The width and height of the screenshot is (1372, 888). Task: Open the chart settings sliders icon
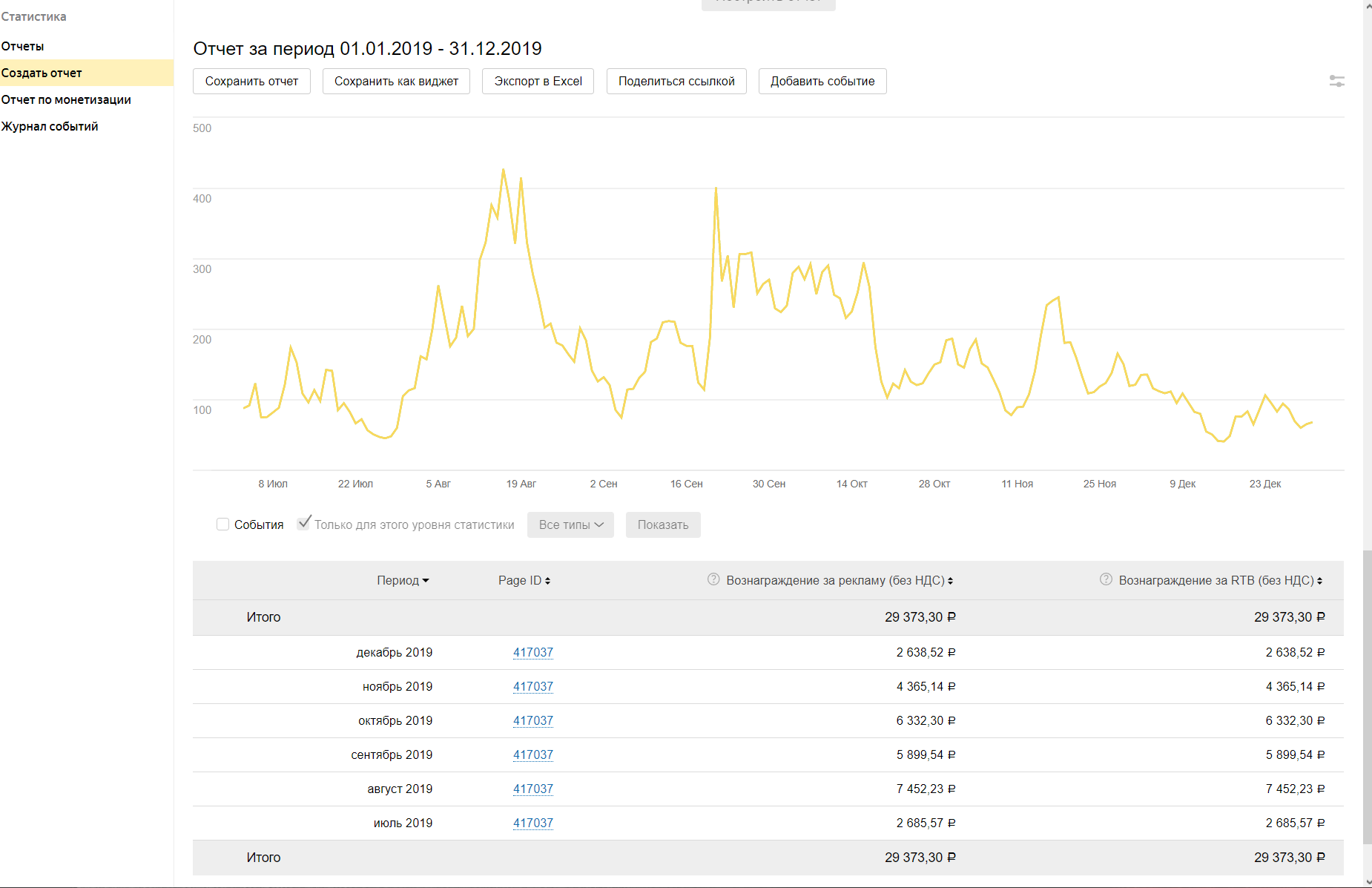1336,81
